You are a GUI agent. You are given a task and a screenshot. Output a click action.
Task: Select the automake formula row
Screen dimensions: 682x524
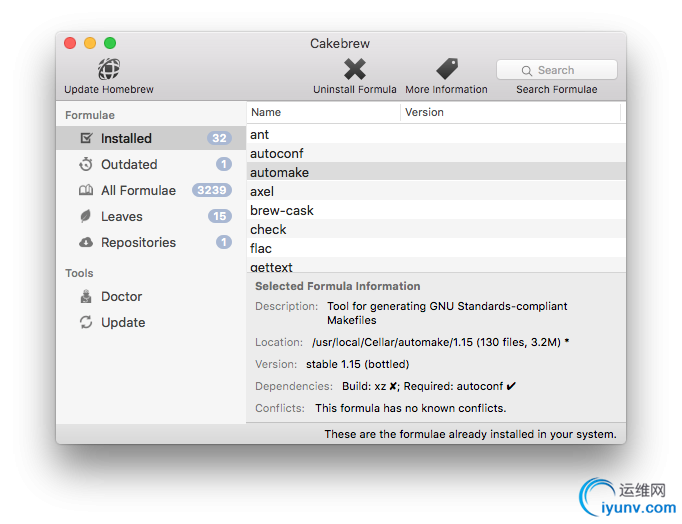436,172
